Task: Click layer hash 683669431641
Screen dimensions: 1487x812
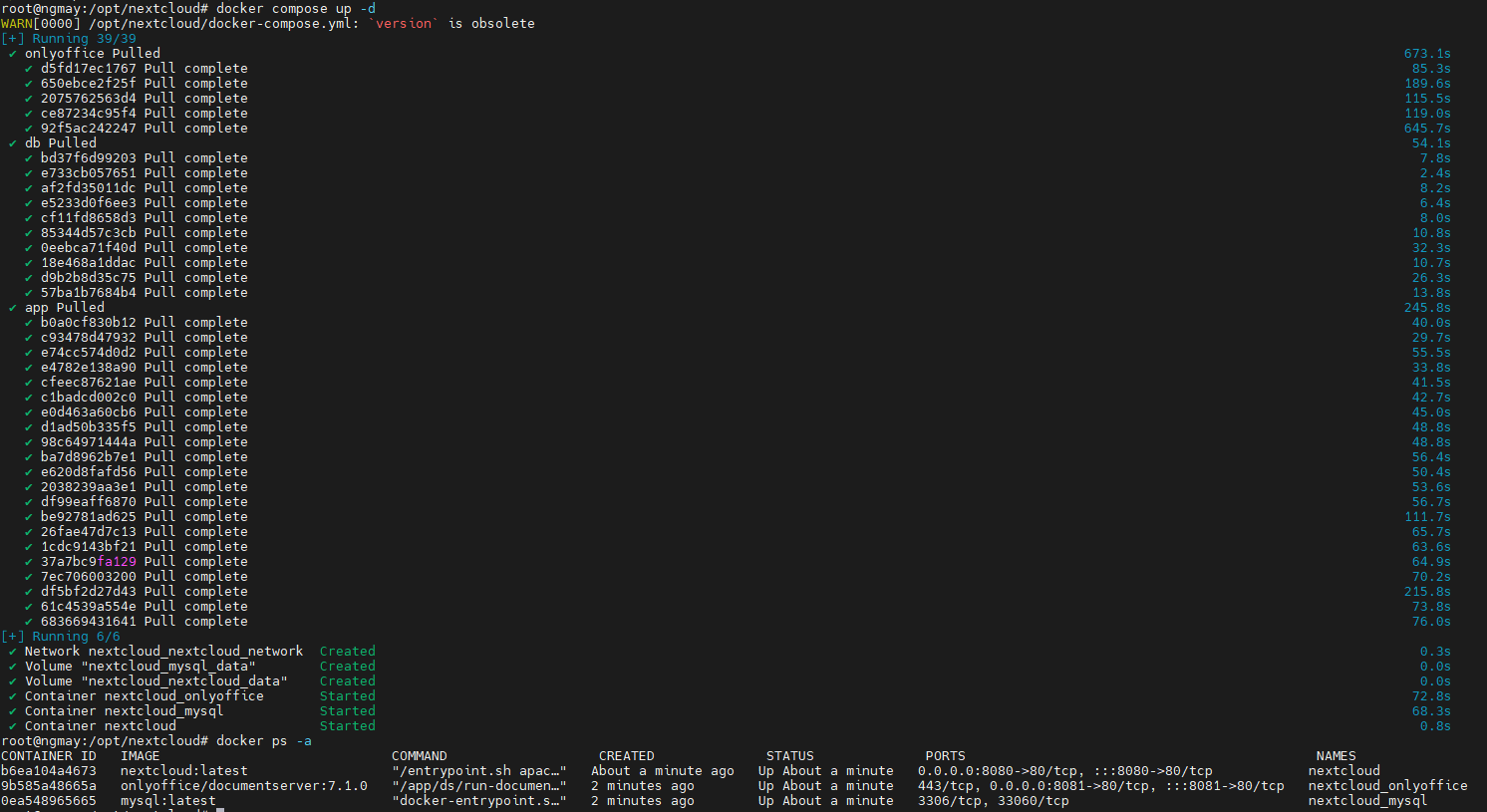Action: click(89, 621)
